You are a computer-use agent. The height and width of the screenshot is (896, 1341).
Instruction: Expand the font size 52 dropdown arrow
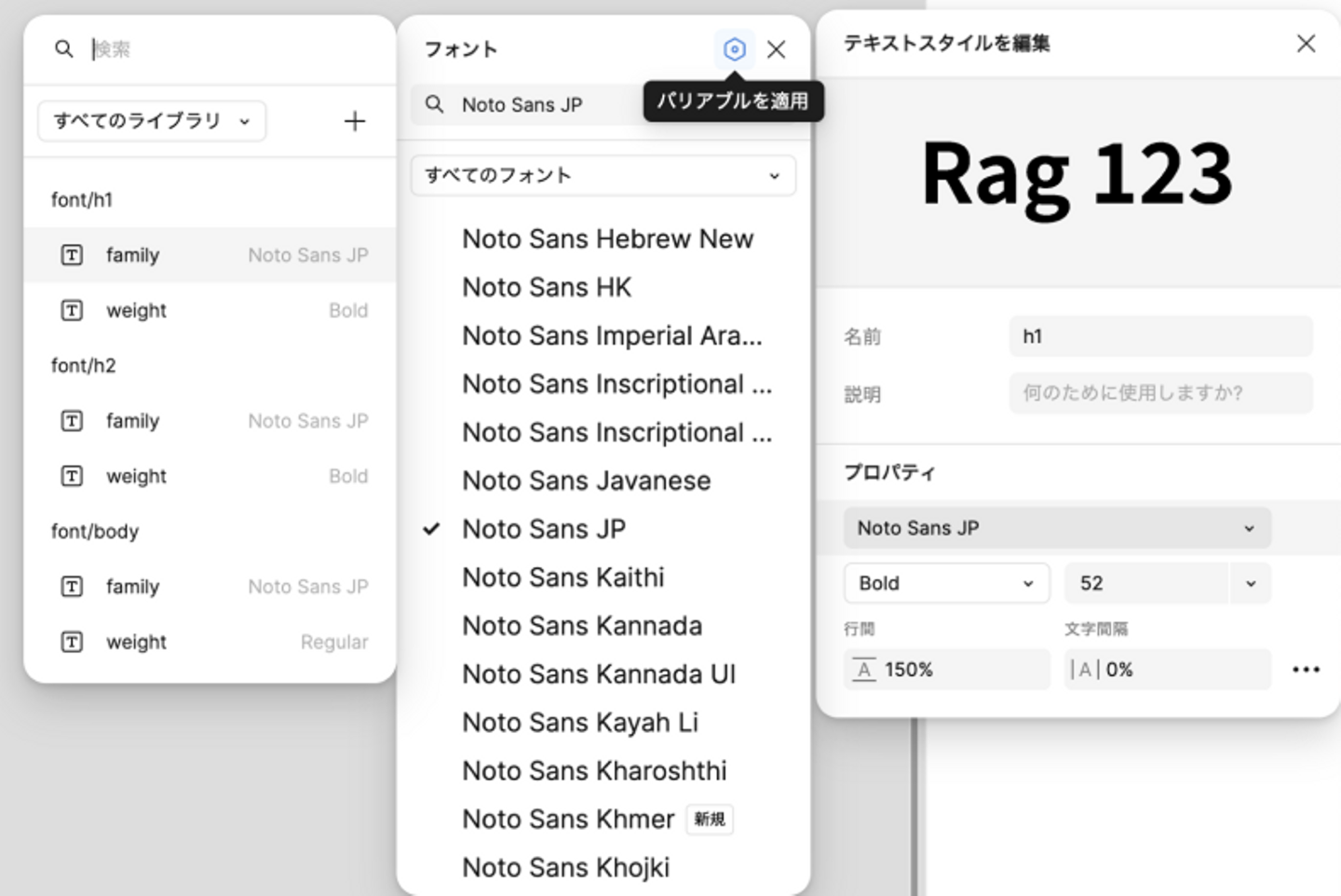pyautogui.click(x=1250, y=583)
